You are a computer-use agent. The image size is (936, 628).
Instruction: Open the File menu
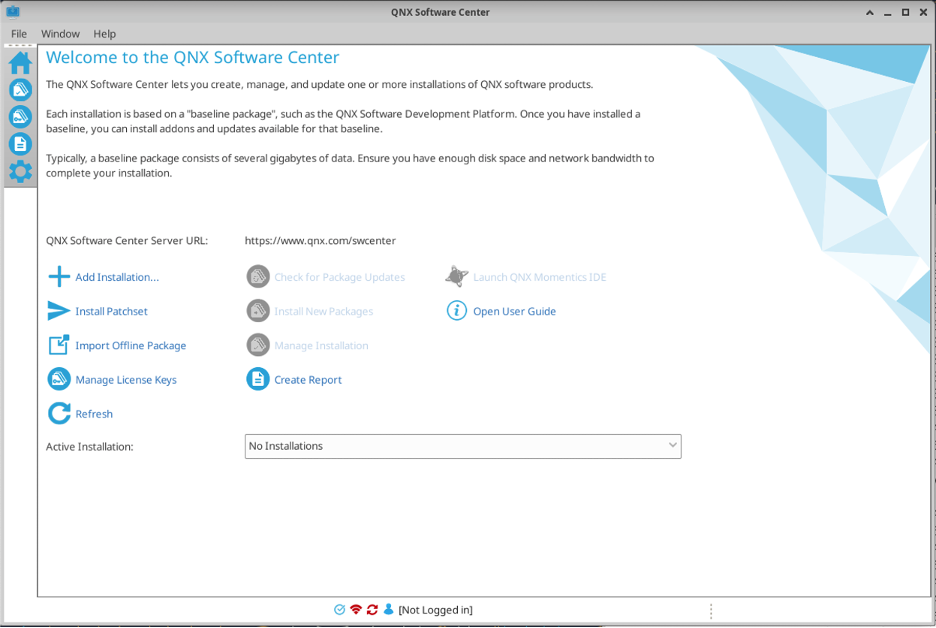tap(19, 33)
